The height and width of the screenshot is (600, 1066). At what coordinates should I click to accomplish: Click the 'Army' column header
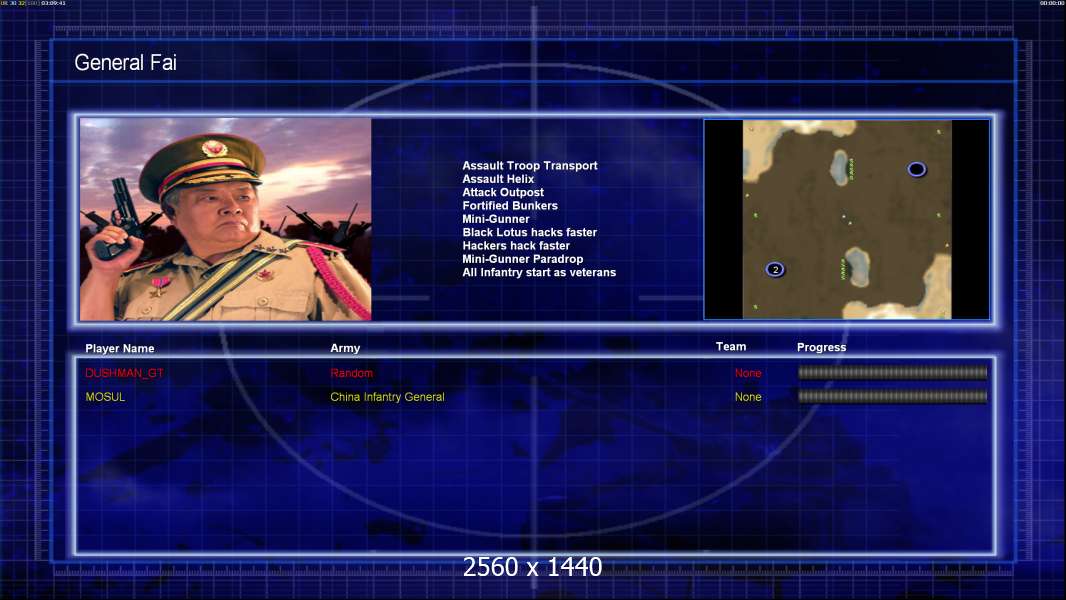click(x=345, y=348)
